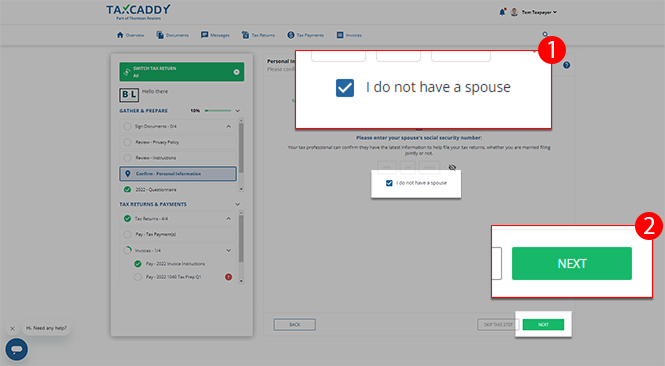Open the Messages tab
Screen dimensions: 665x366
point(215,35)
